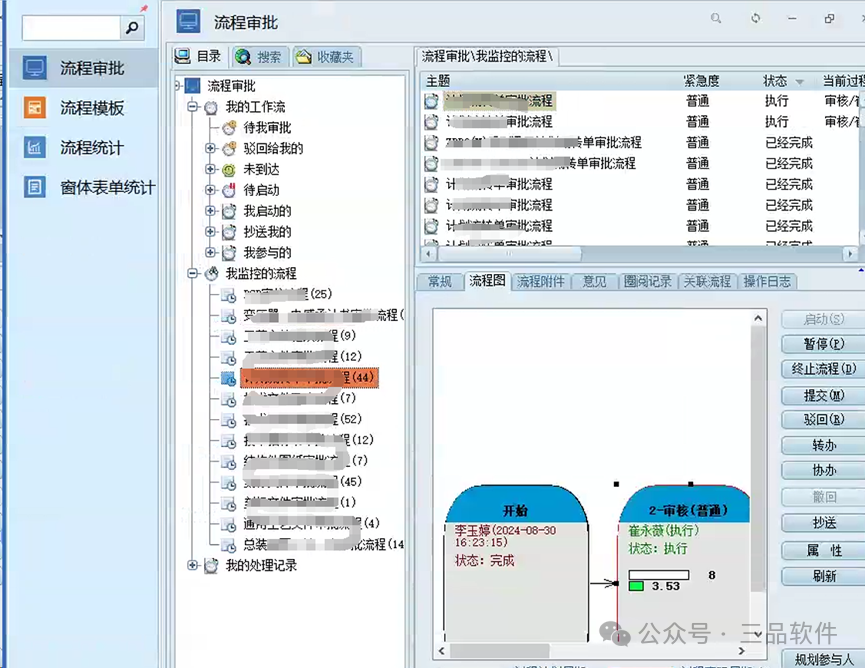Click inside the top-left search input field
Image resolution: width=865 pixels, height=668 pixels.
coord(70,27)
